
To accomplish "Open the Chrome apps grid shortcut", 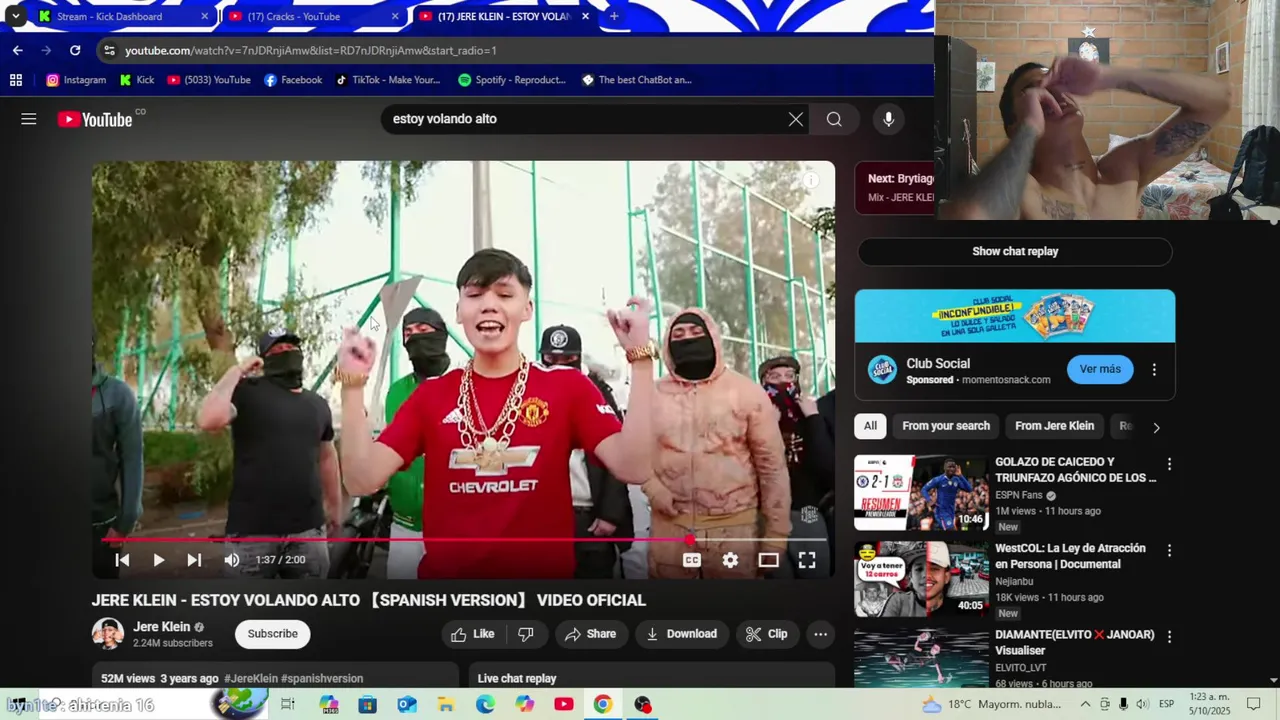I will click(x=15, y=80).
